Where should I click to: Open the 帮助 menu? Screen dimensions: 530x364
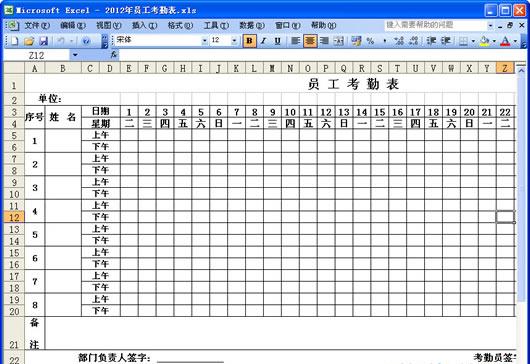tap(323, 25)
